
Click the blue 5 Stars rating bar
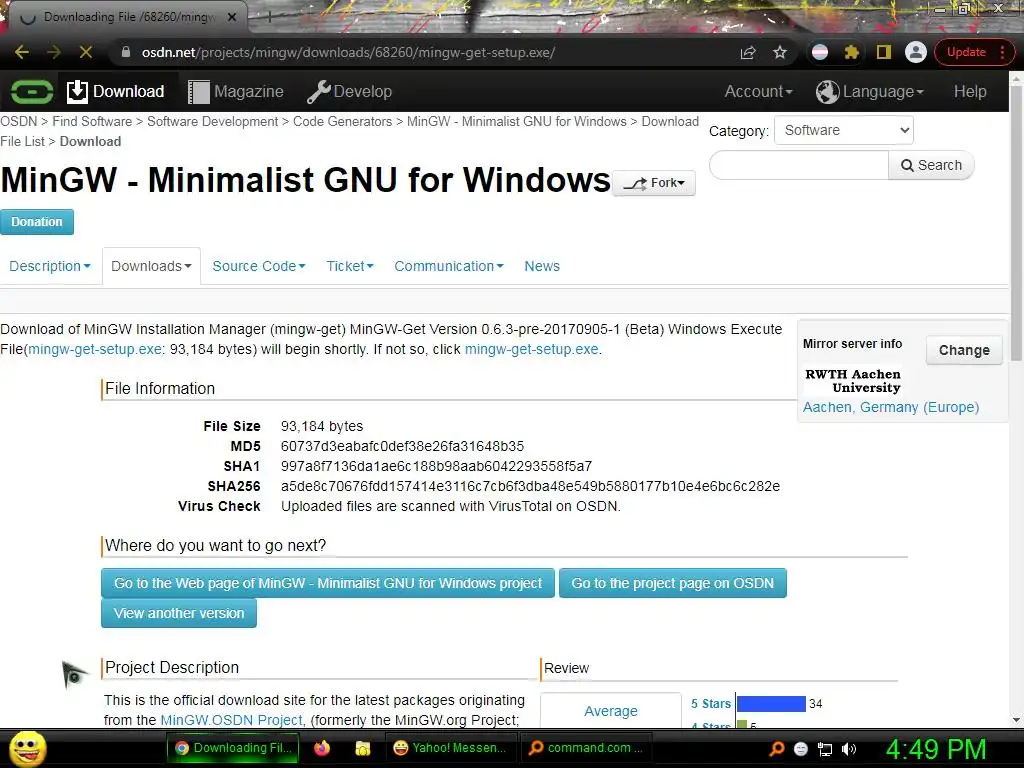click(771, 704)
